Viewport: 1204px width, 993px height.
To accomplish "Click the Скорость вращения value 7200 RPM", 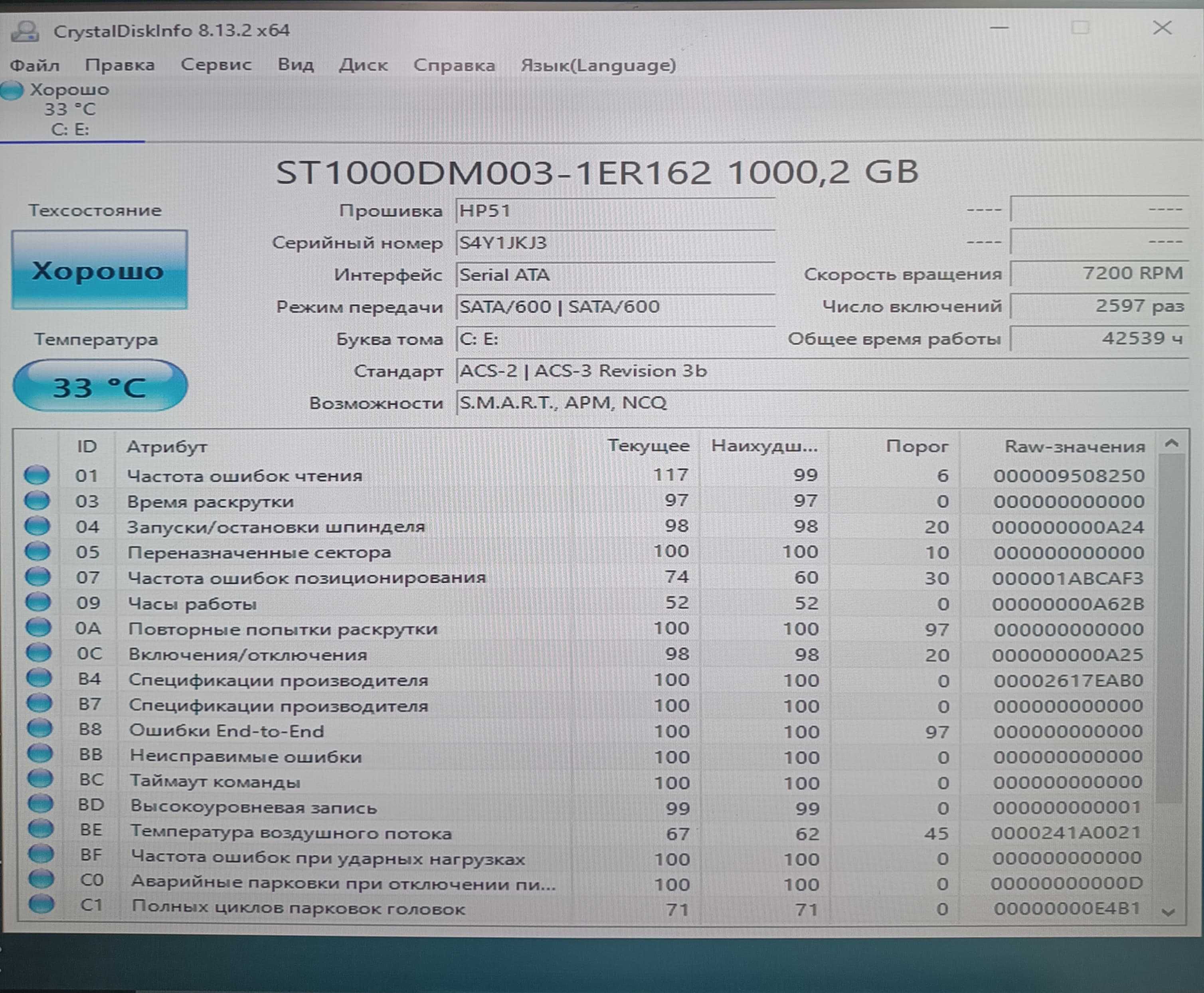I will point(1099,273).
